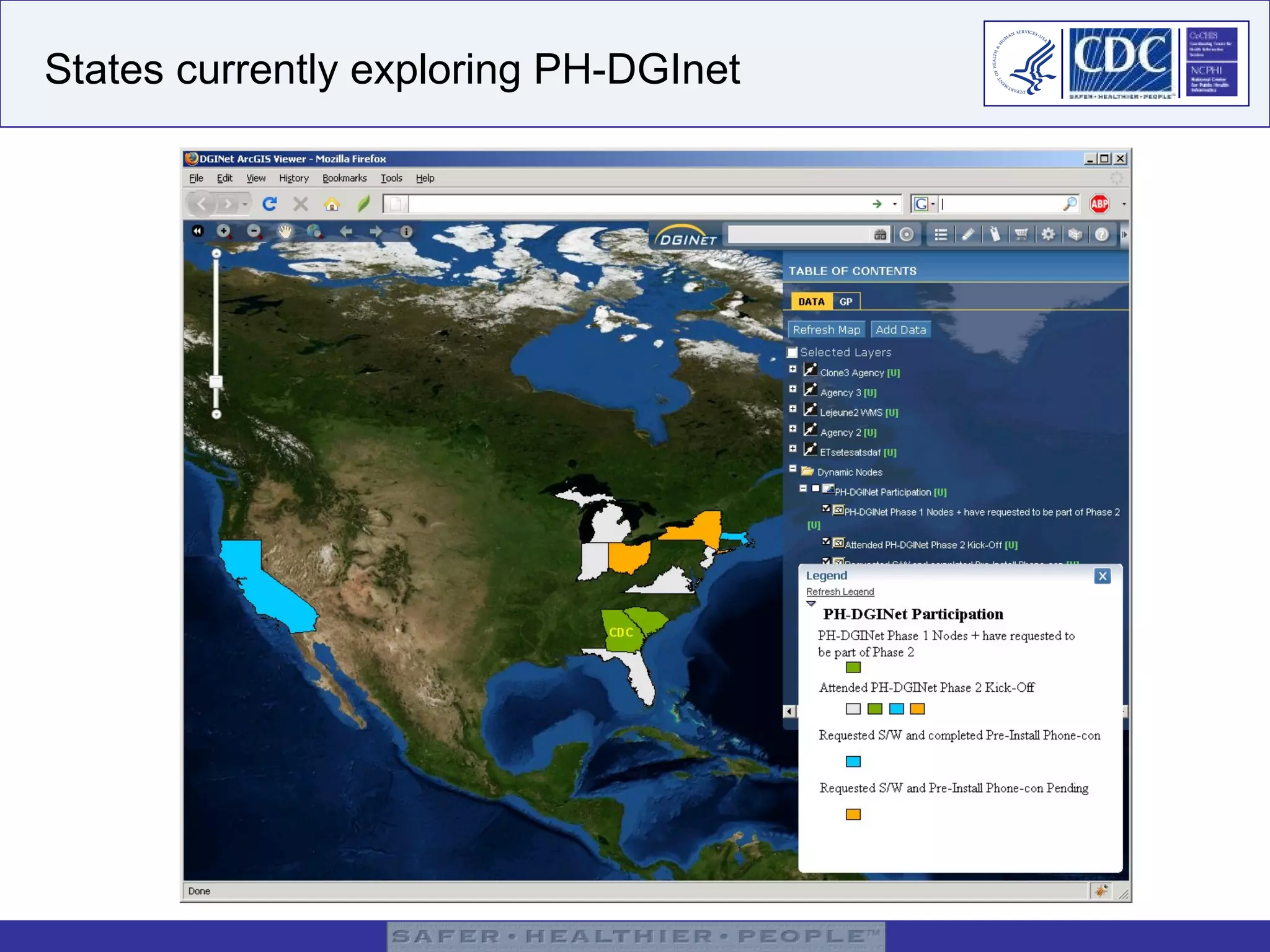Image resolution: width=1270 pixels, height=952 pixels.
Task: Collapse the map toolbar double-arrow icon
Action: point(197,231)
